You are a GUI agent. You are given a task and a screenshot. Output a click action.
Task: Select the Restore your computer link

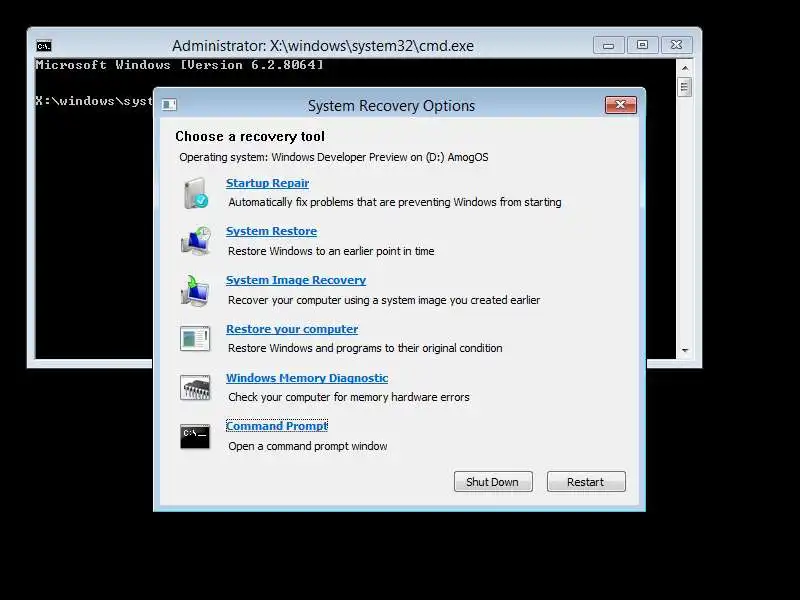click(292, 329)
